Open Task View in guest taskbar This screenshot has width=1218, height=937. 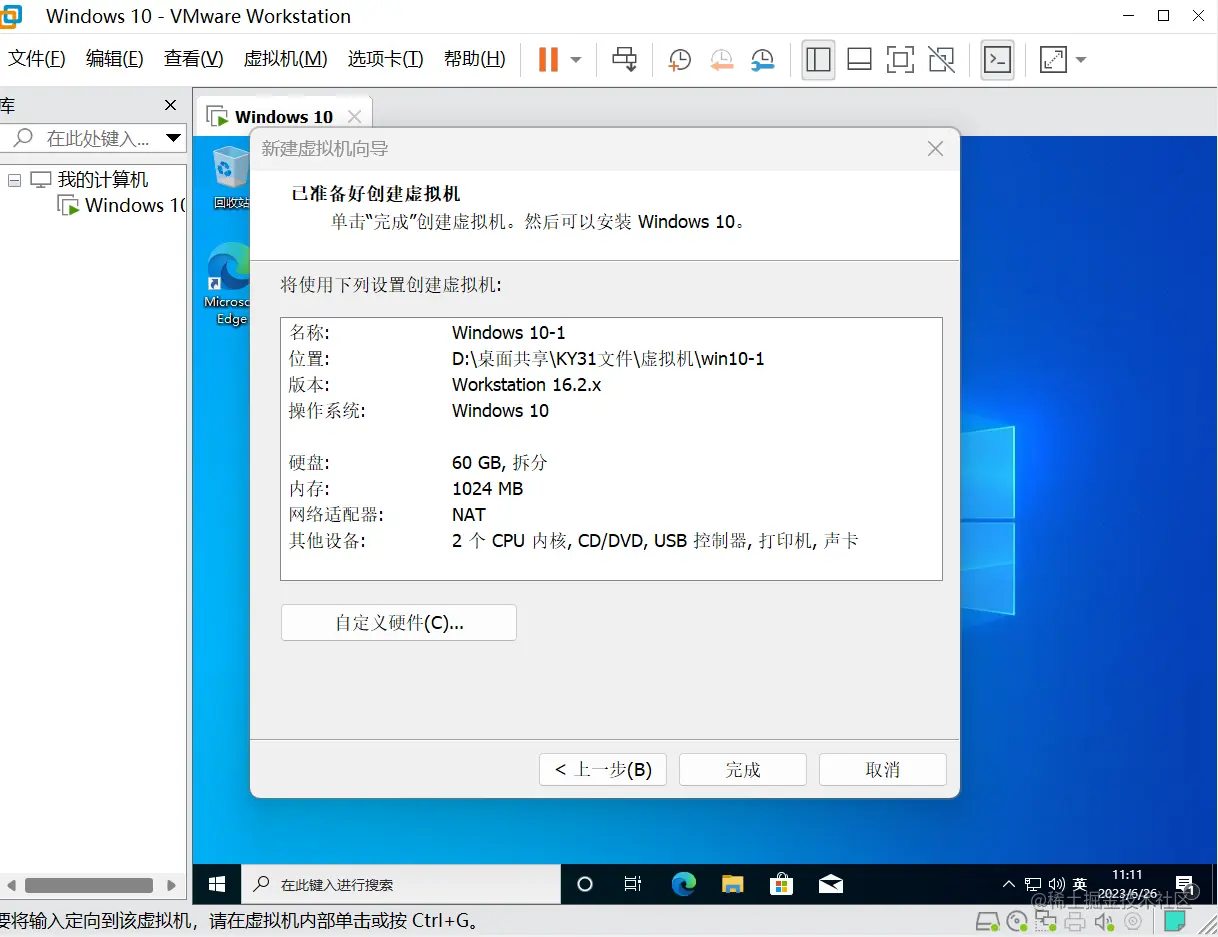633,884
